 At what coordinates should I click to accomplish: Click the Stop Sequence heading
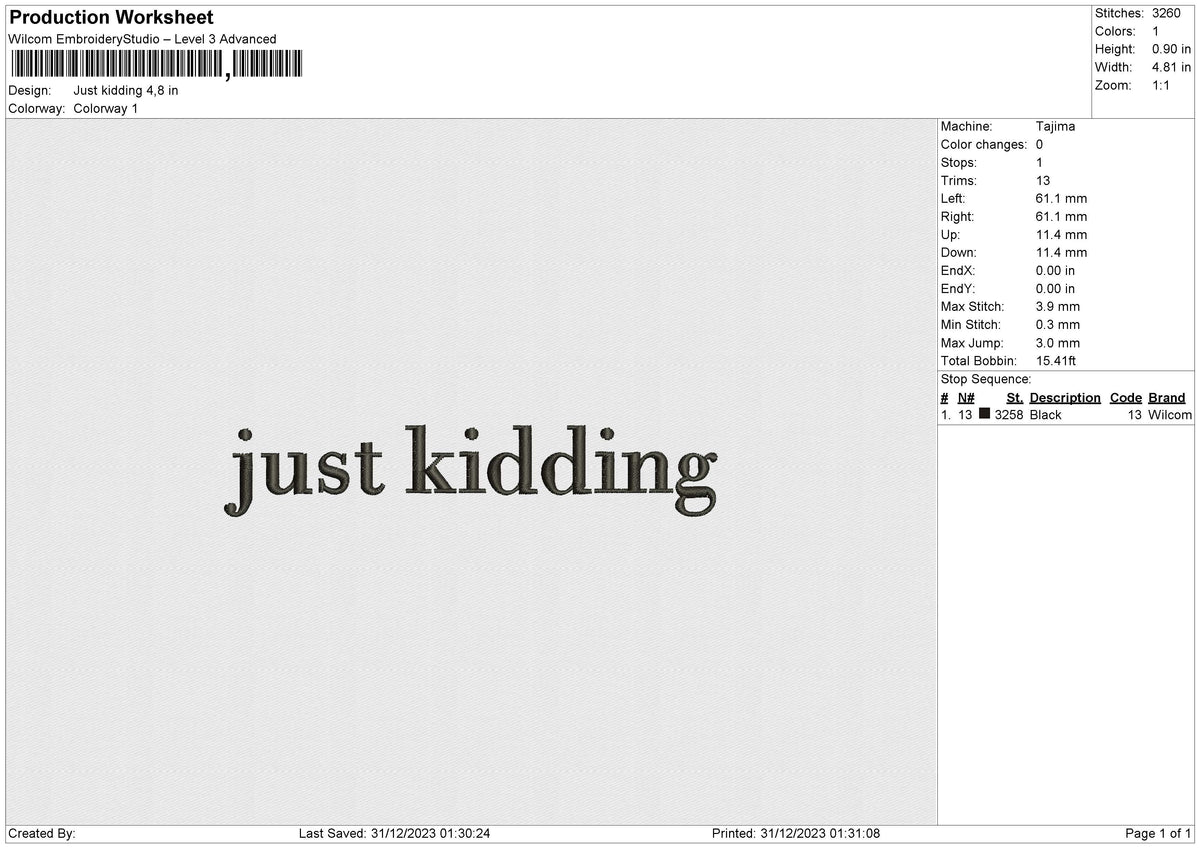[985, 379]
